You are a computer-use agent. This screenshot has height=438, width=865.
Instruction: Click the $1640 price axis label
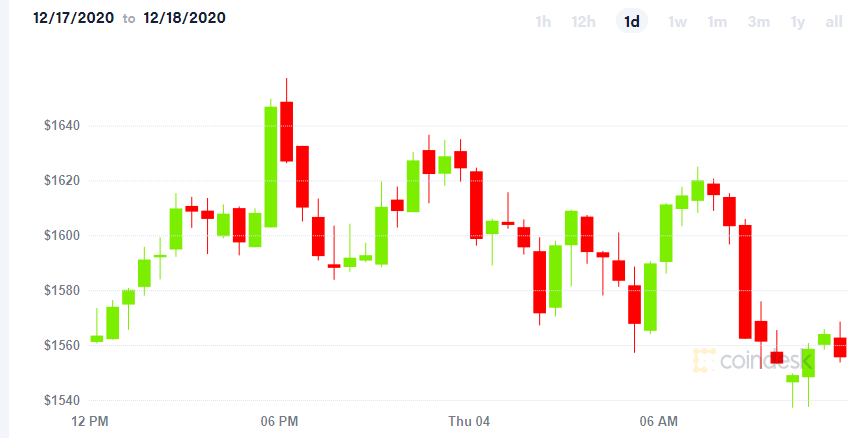point(62,126)
